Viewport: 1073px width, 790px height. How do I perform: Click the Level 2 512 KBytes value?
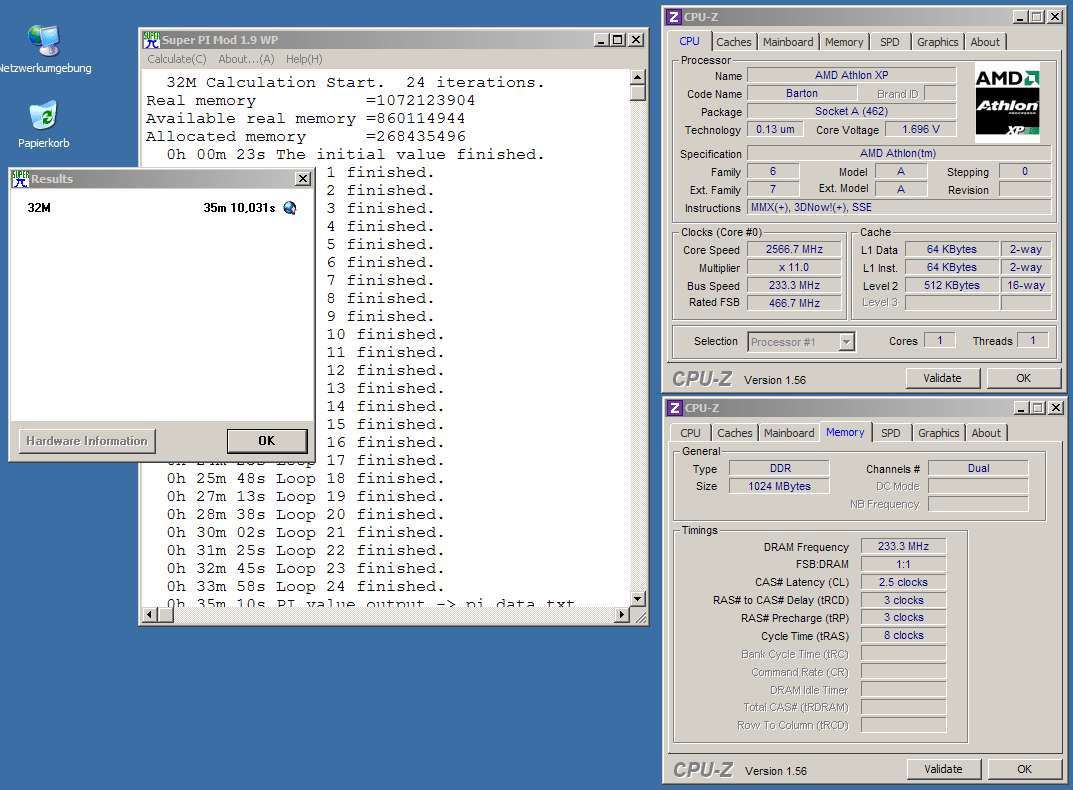click(x=951, y=285)
